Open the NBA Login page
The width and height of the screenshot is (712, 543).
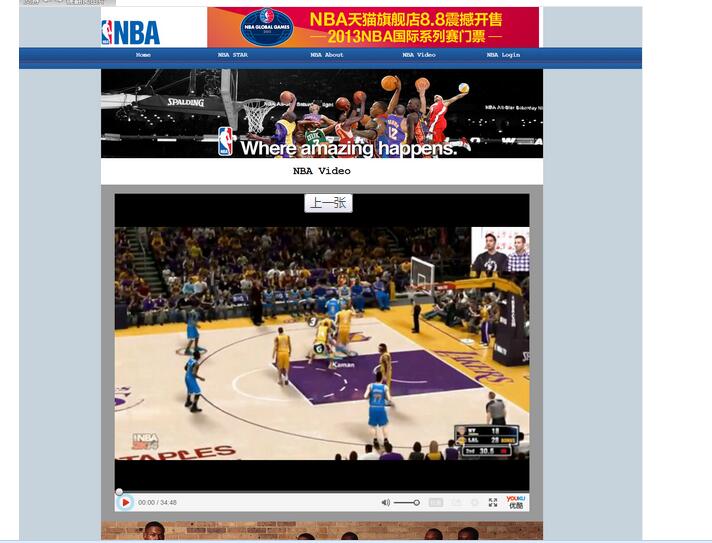point(503,55)
